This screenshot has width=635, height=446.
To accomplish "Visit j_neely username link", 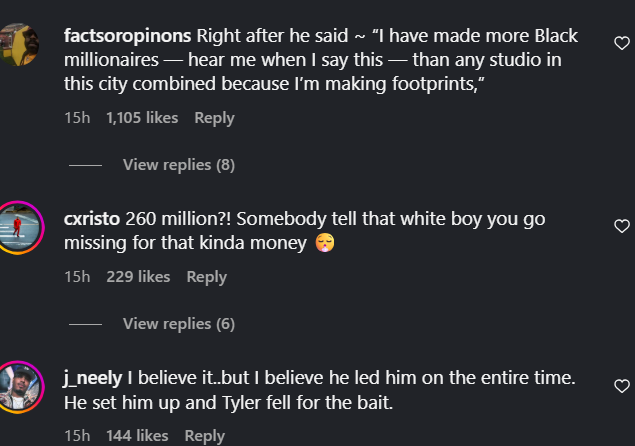I will tap(93, 377).
